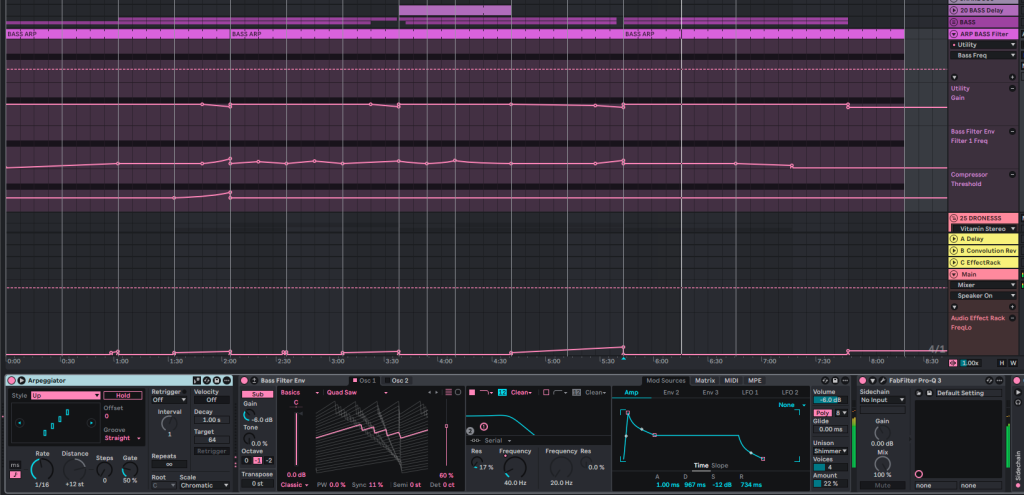Collapse the ARP BASS Filter track
The height and width of the screenshot is (495, 1024).
point(954,34)
